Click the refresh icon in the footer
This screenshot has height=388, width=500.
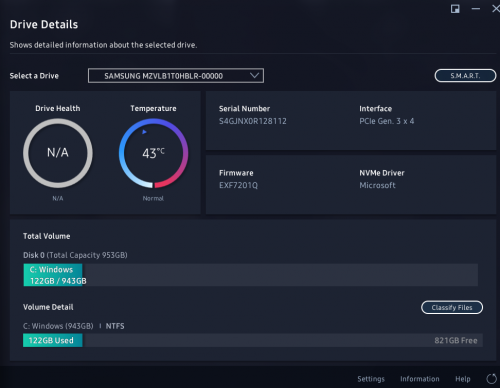tap(491, 379)
